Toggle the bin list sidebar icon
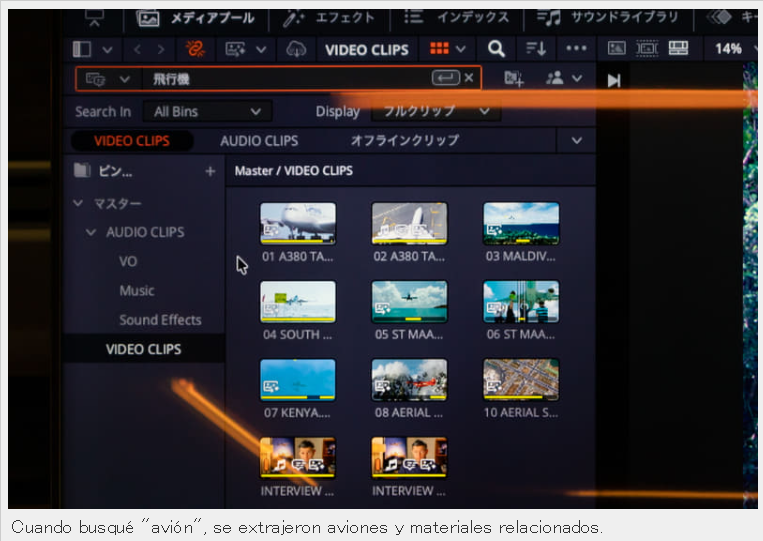The width and height of the screenshot is (763, 541). tap(82, 49)
